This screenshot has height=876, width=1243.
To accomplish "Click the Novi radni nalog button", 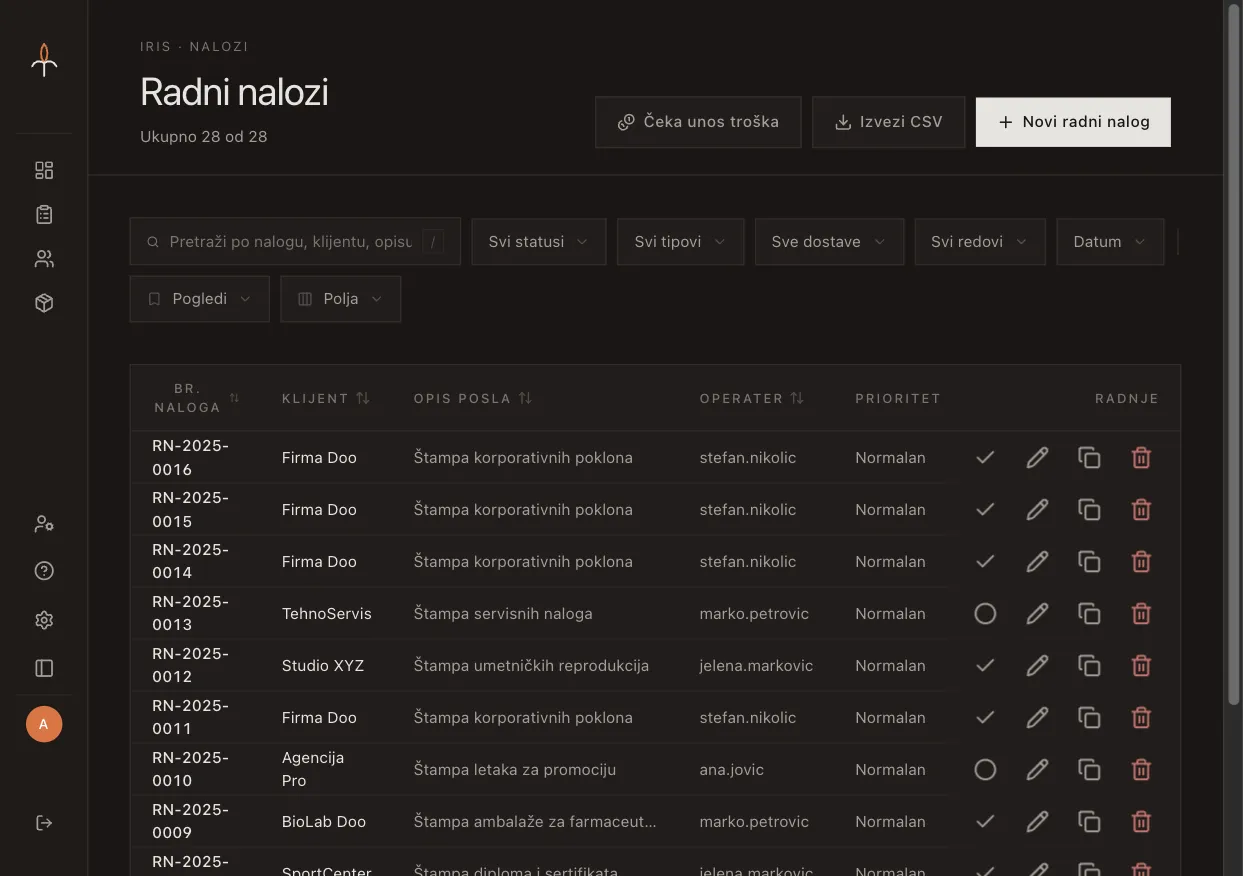I will pos(1073,122).
